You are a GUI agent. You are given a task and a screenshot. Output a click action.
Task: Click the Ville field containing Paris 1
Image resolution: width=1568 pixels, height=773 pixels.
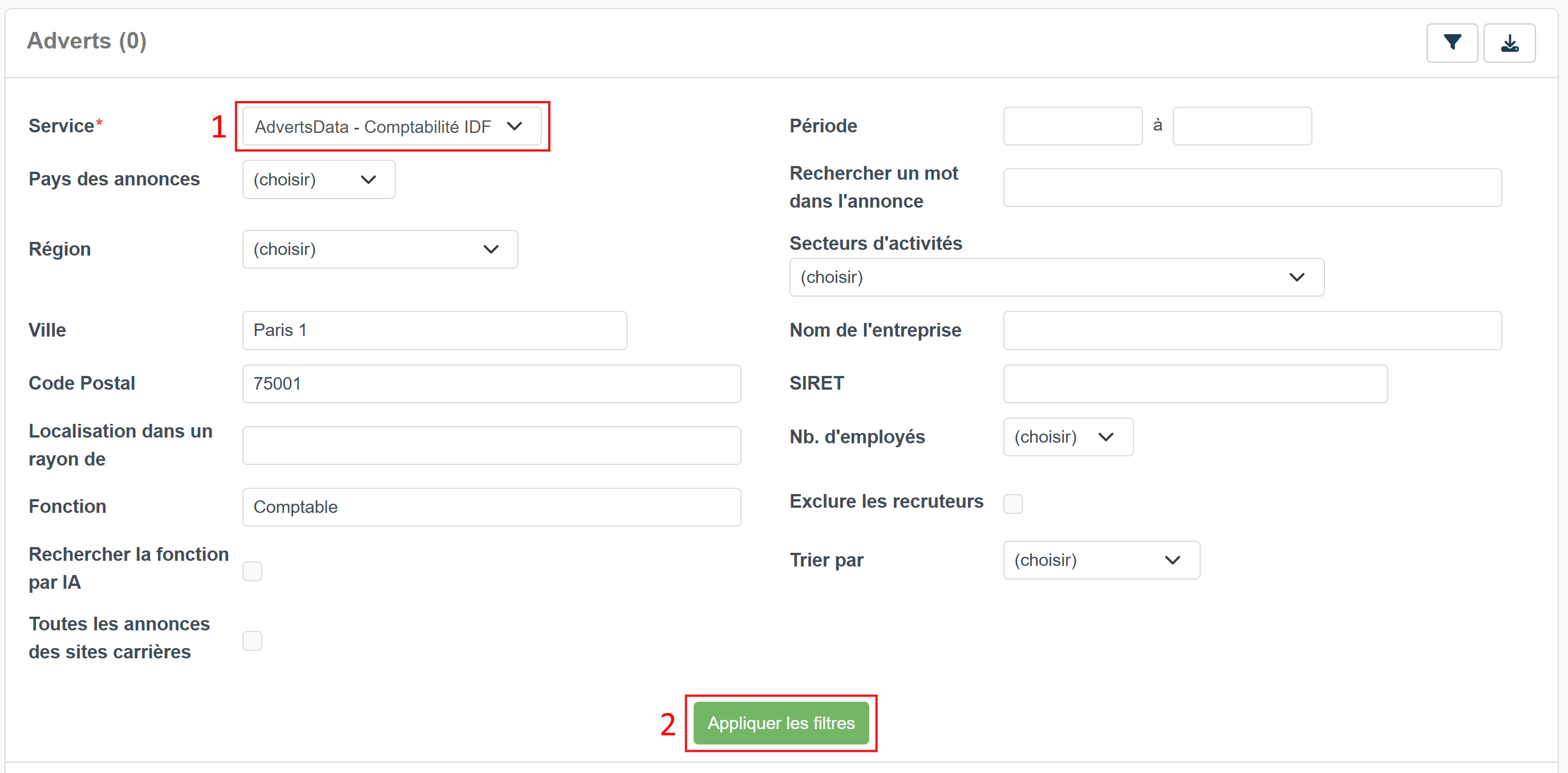point(434,330)
